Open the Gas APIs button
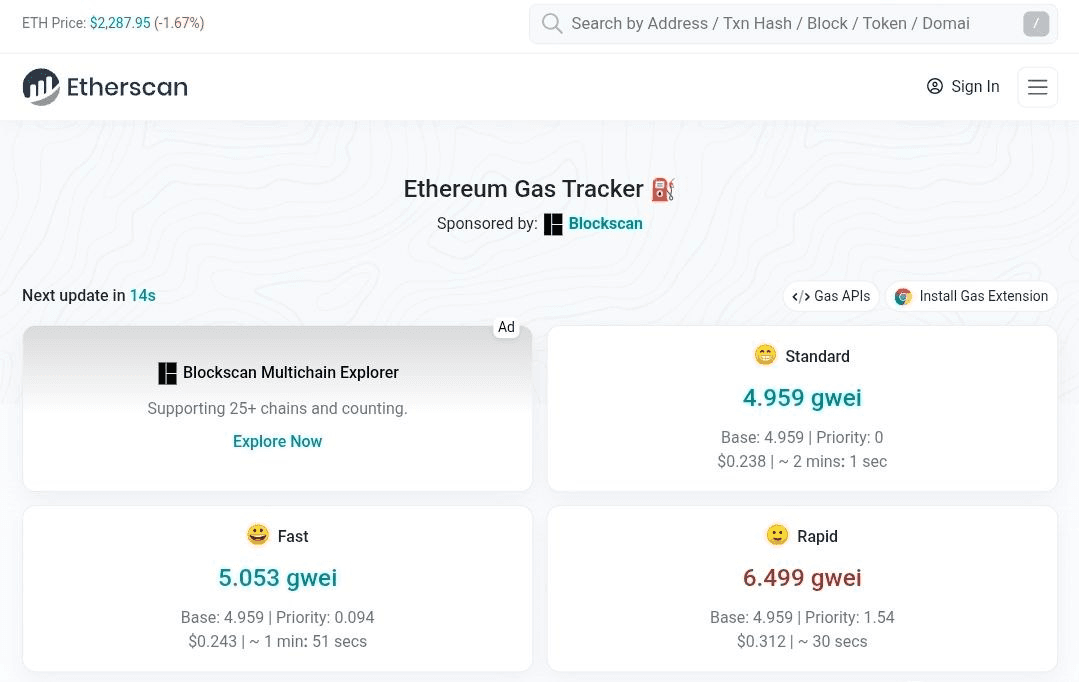Image resolution: width=1079 pixels, height=682 pixels. coord(831,297)
